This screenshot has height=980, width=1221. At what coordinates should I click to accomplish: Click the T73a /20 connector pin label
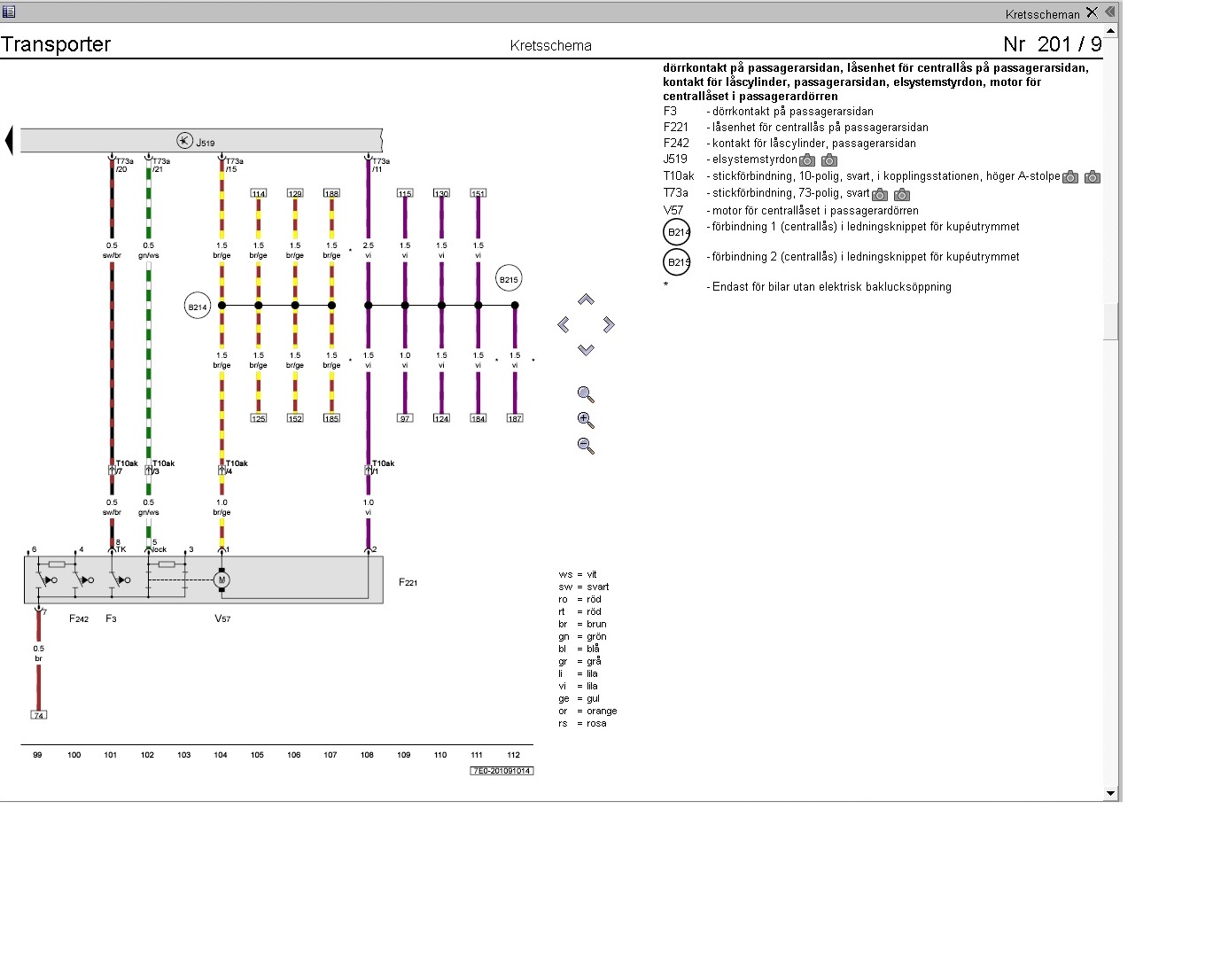pyautogui.click(x=124, y=165)
